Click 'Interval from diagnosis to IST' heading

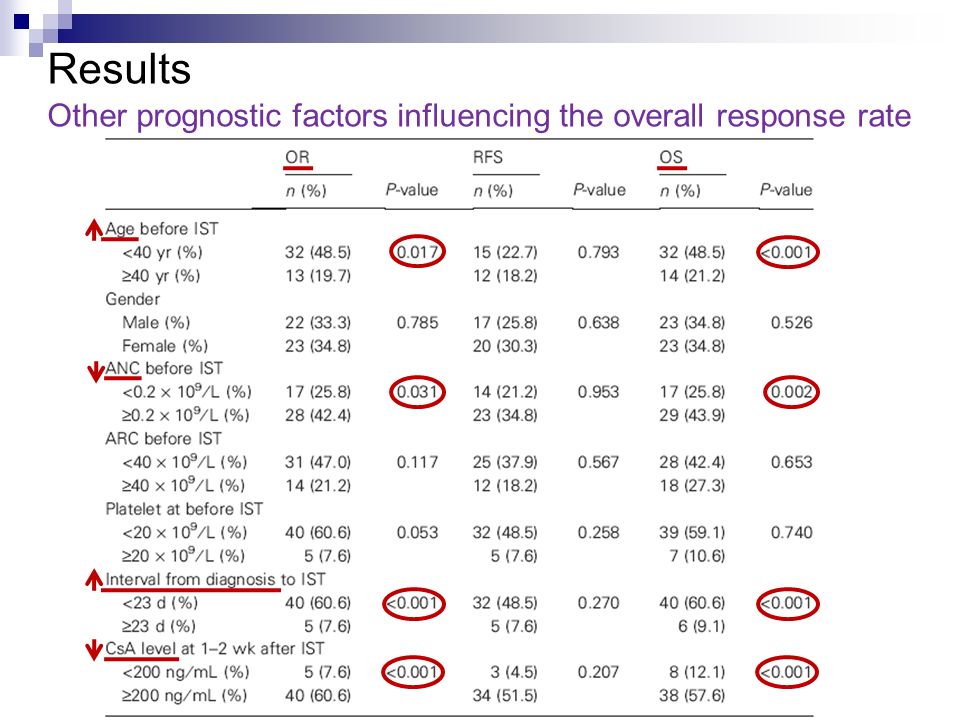coord(215,579)
